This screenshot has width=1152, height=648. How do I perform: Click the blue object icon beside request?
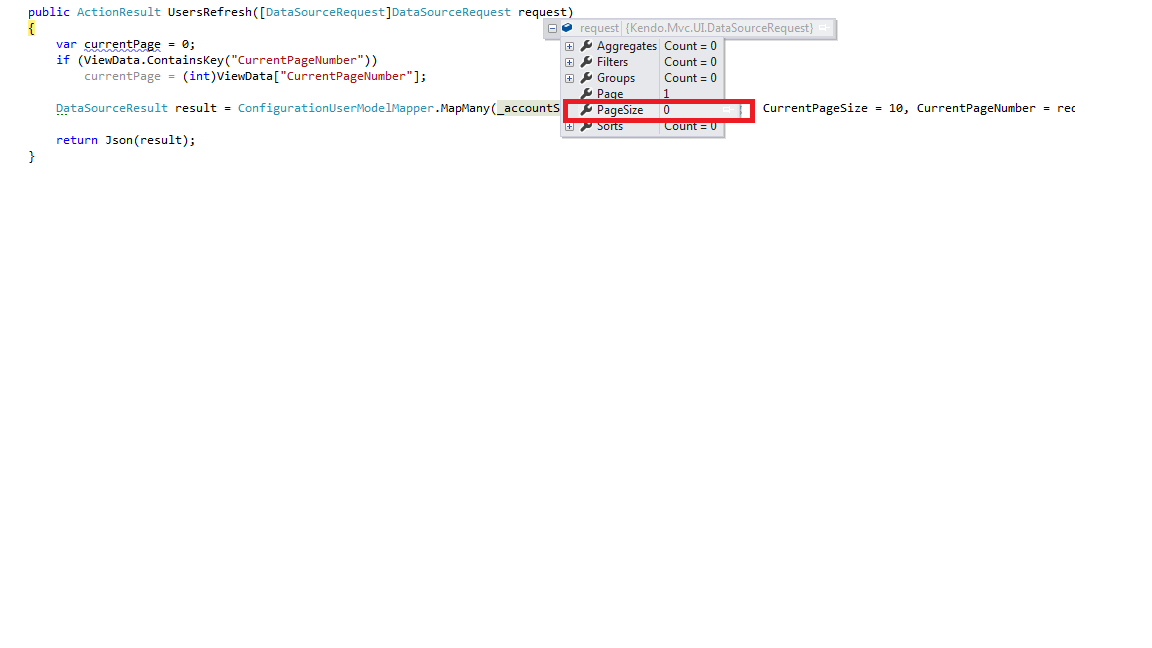(567, 28)
